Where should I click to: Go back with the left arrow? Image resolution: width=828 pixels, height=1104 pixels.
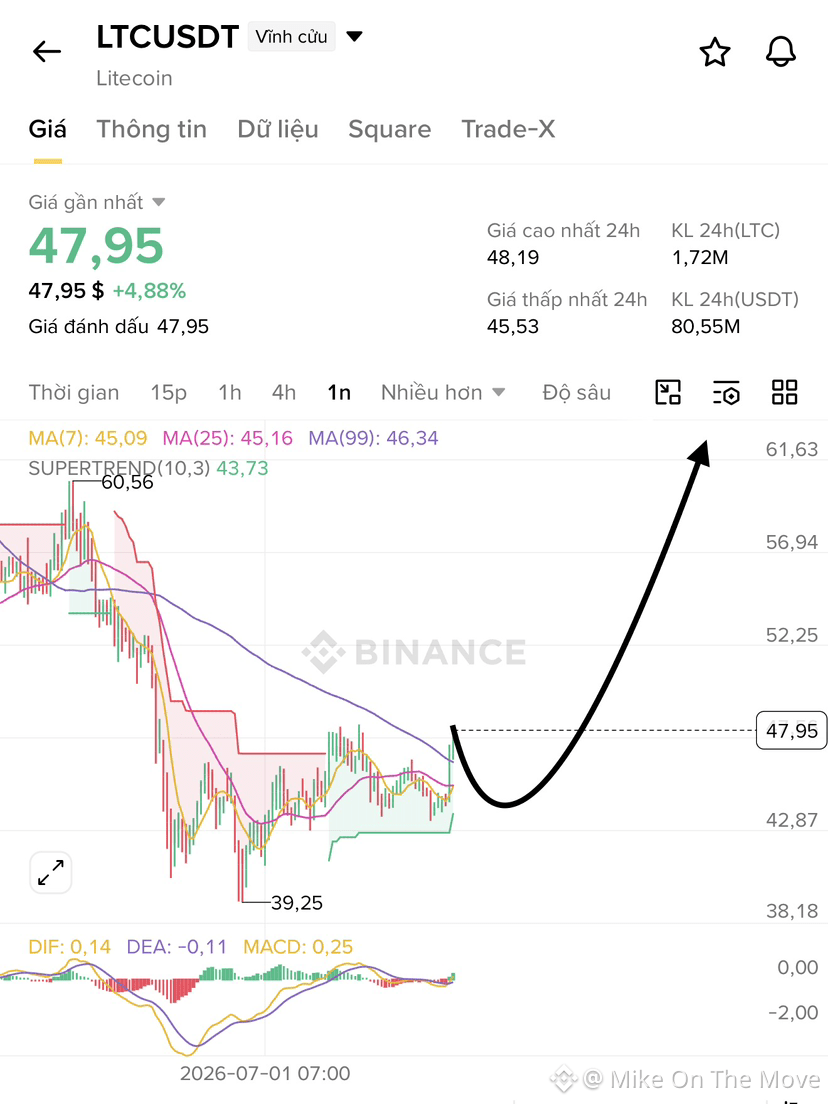[x=46, y=51]
